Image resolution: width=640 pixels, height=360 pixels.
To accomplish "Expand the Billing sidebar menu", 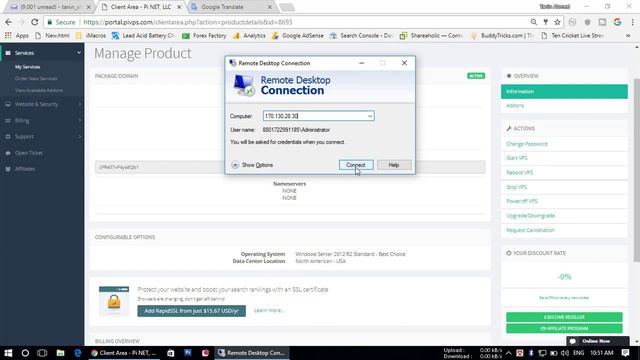I will pos(42,121).
